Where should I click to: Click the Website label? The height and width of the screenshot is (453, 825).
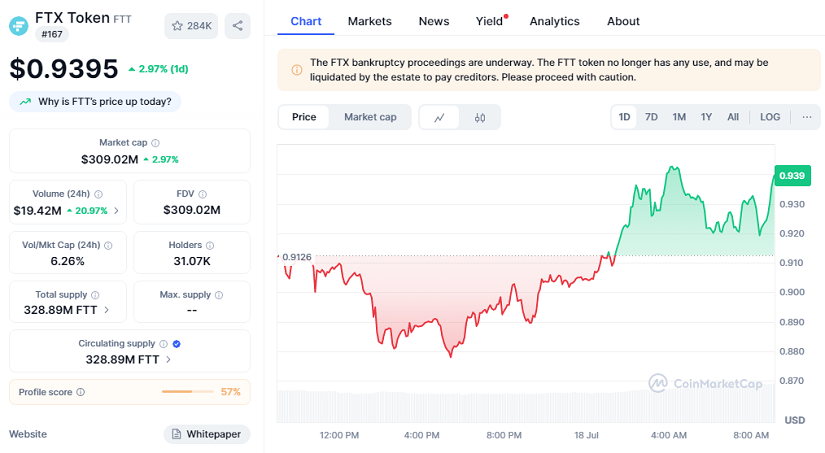[x=28, y=434]
